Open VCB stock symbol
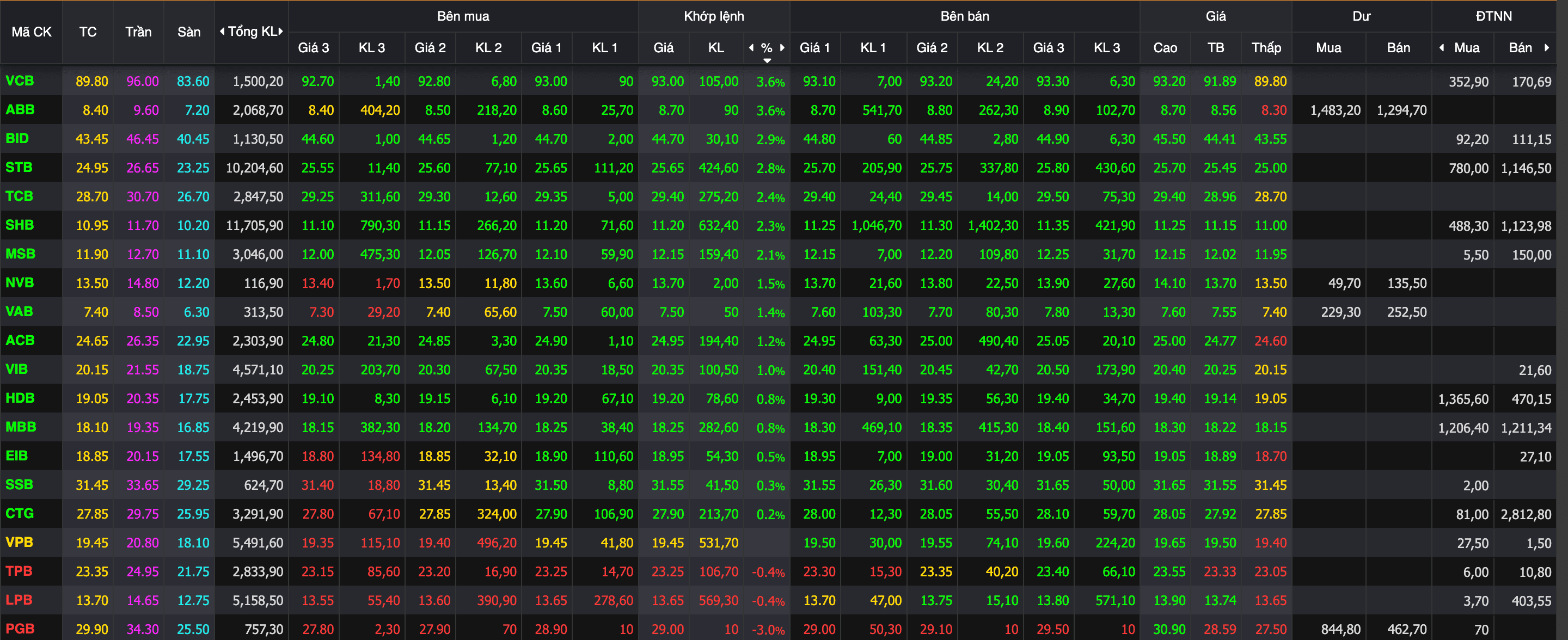Image resolution: width=1568 pixels, height=640 pixels. 20,81
